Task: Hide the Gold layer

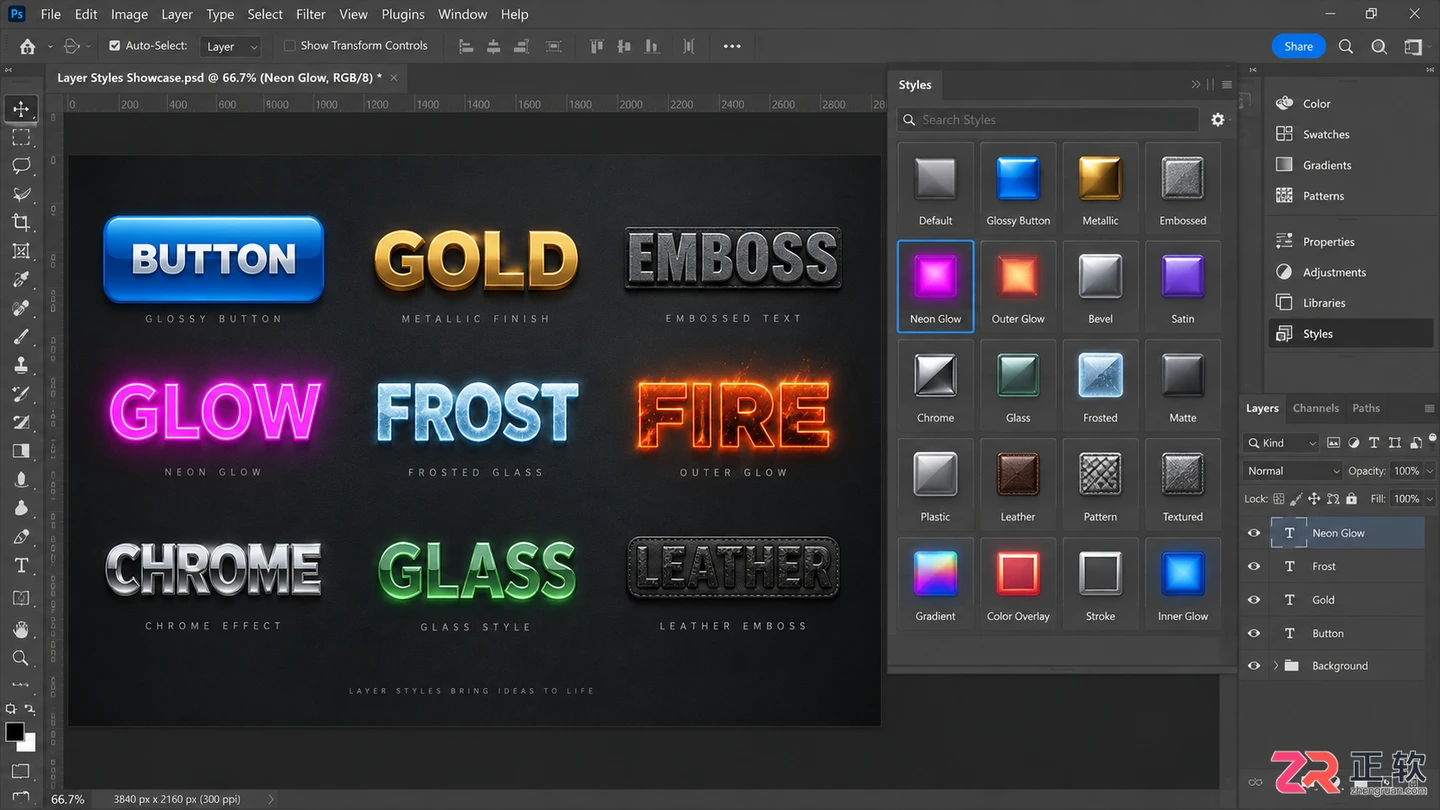Action: coord(1254,600)
